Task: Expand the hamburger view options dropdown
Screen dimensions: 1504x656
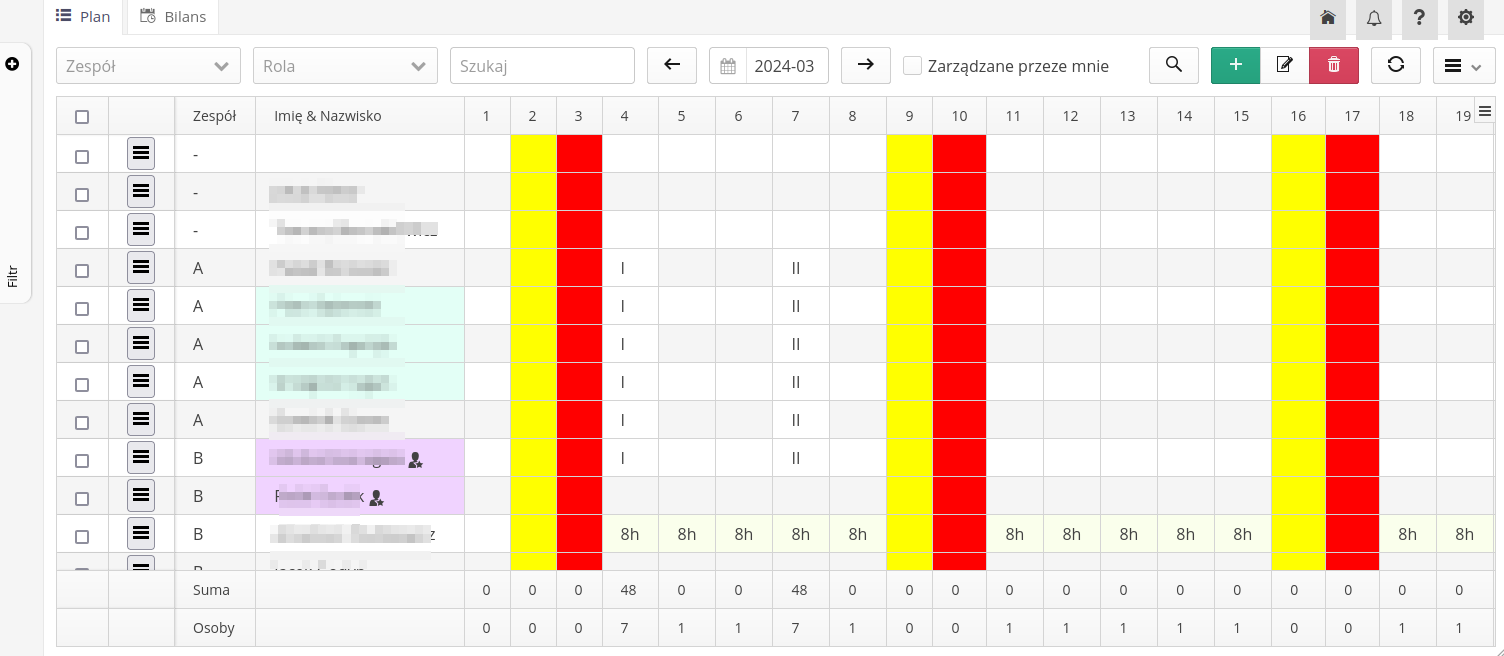Action: tap(1463, 65)
